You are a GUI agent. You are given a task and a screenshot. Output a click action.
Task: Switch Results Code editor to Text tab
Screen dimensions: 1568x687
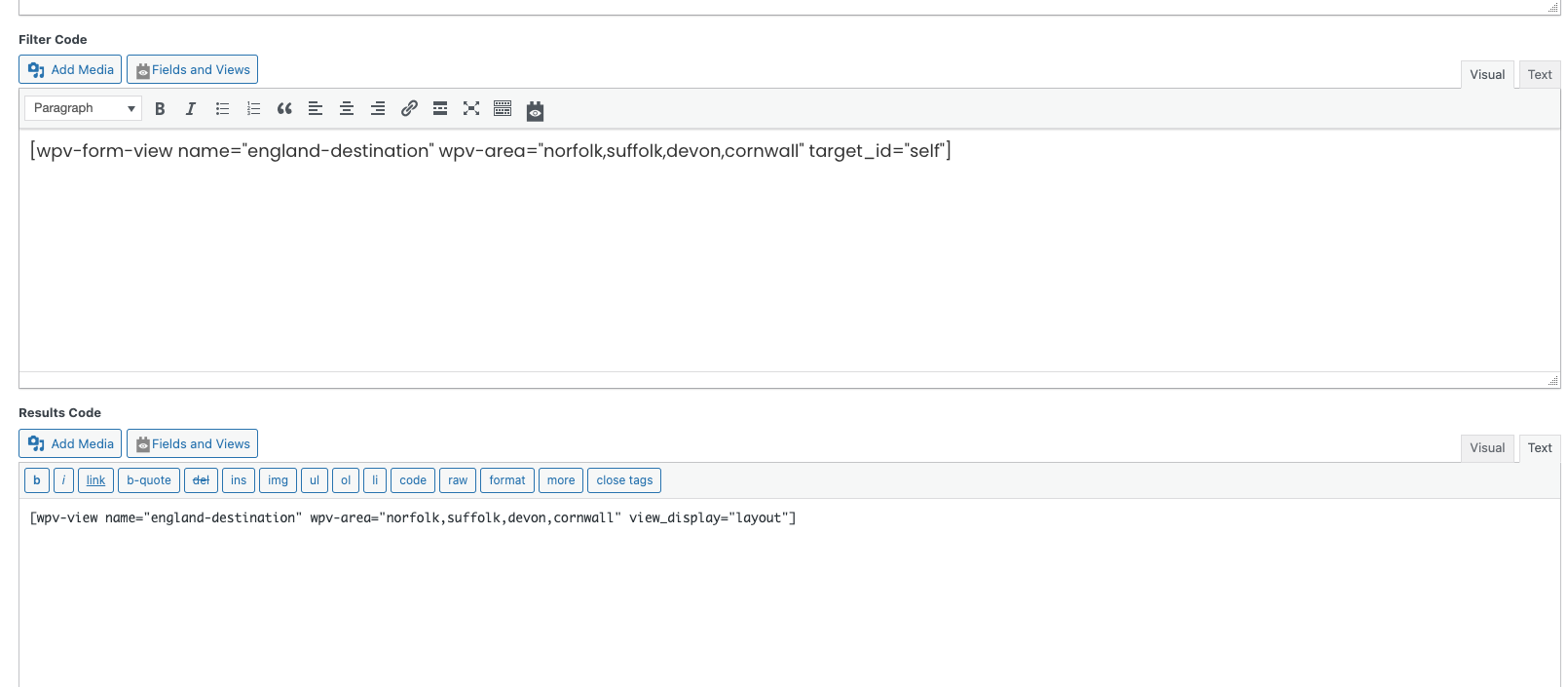[x=1540, y=448]
